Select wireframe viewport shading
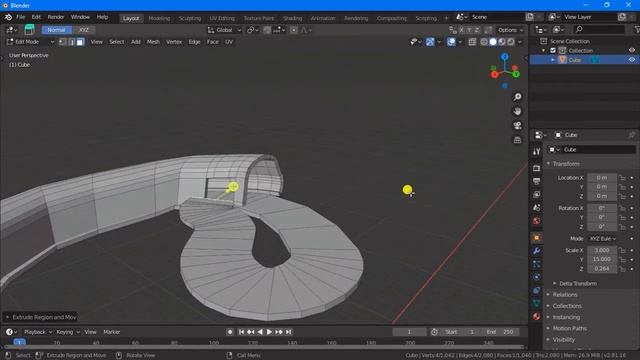Screen dimensions: 640x360 (484, 42)
